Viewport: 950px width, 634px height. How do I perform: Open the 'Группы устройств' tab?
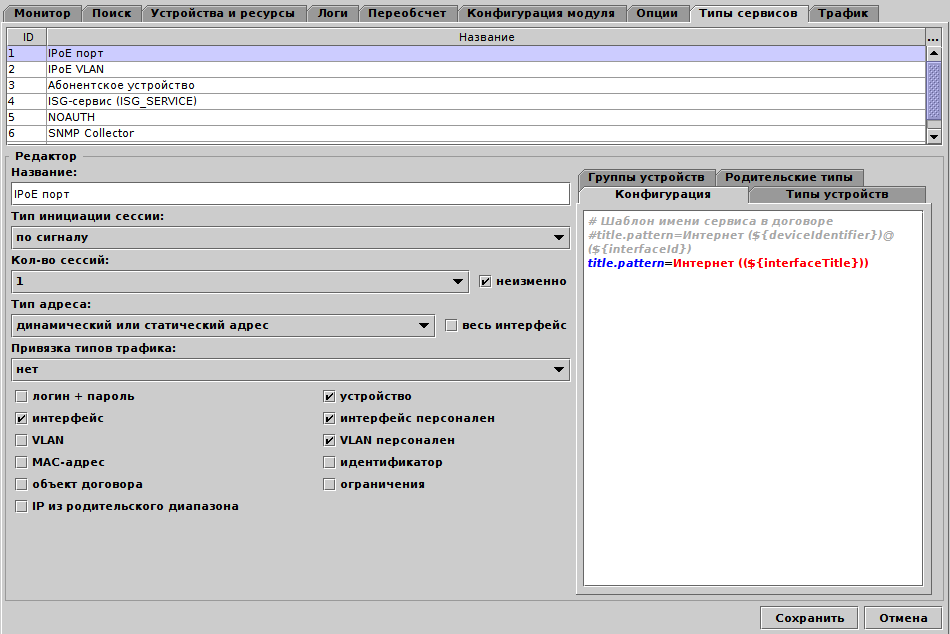pos(646,177)
